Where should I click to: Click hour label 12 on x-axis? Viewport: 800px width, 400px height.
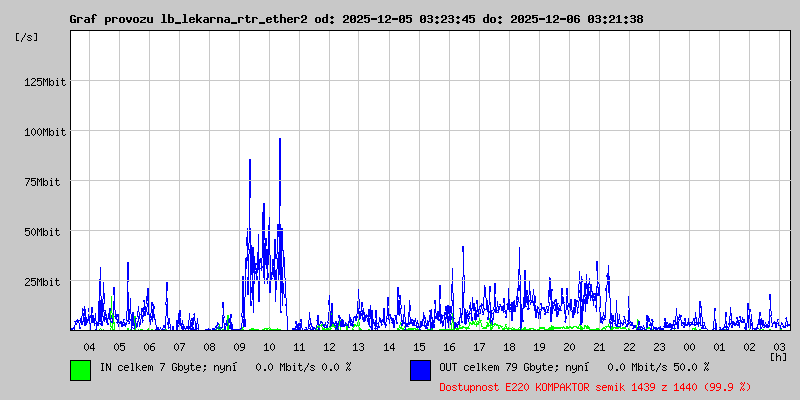click(x=329, y=347)
